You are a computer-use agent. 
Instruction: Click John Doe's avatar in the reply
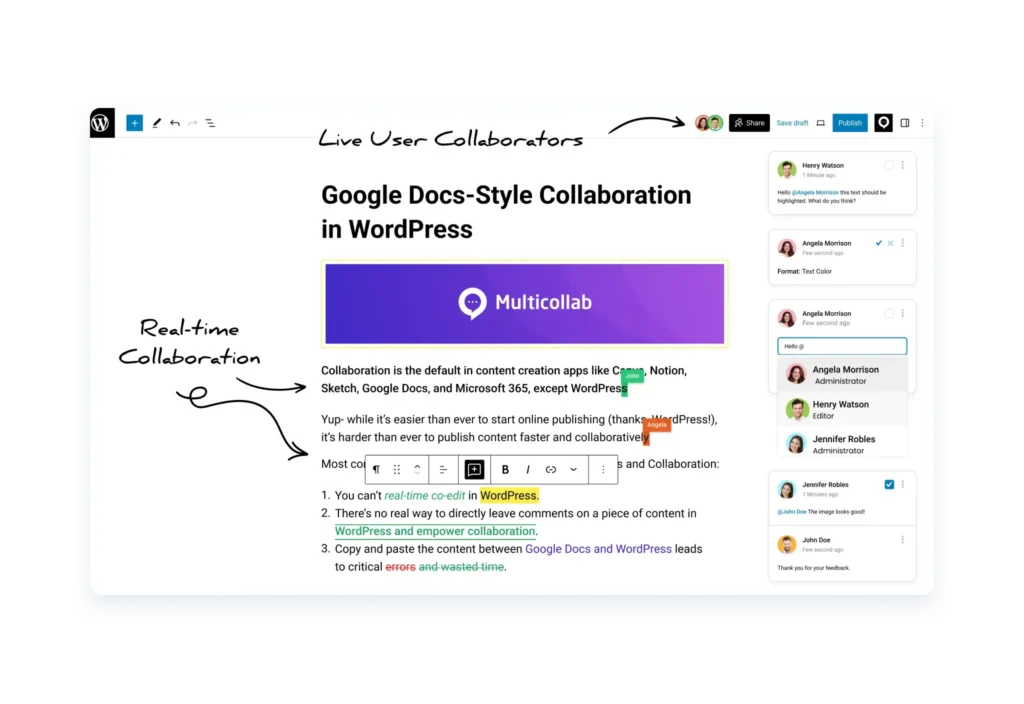pos(787,544)
